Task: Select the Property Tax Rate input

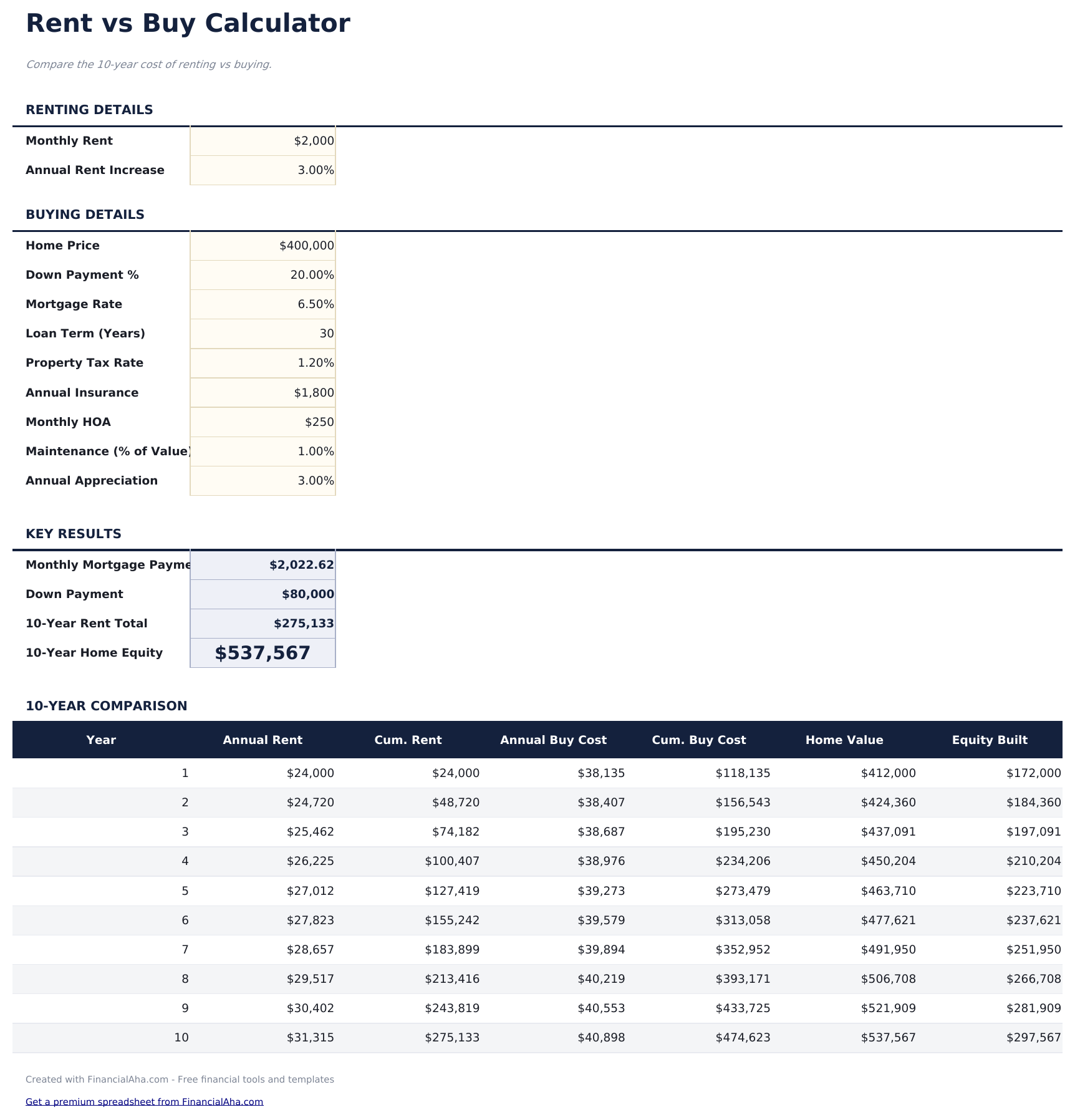Action: (x=263, y=363)
